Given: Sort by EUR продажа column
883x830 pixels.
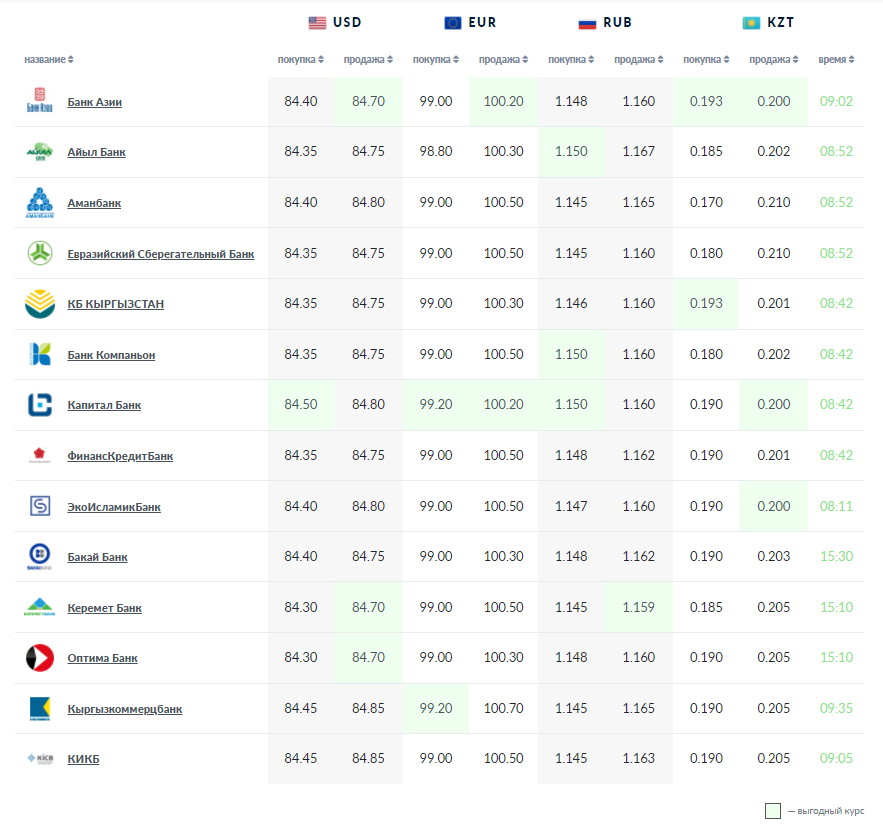Looking at the screenshot, I should (505, 60).
